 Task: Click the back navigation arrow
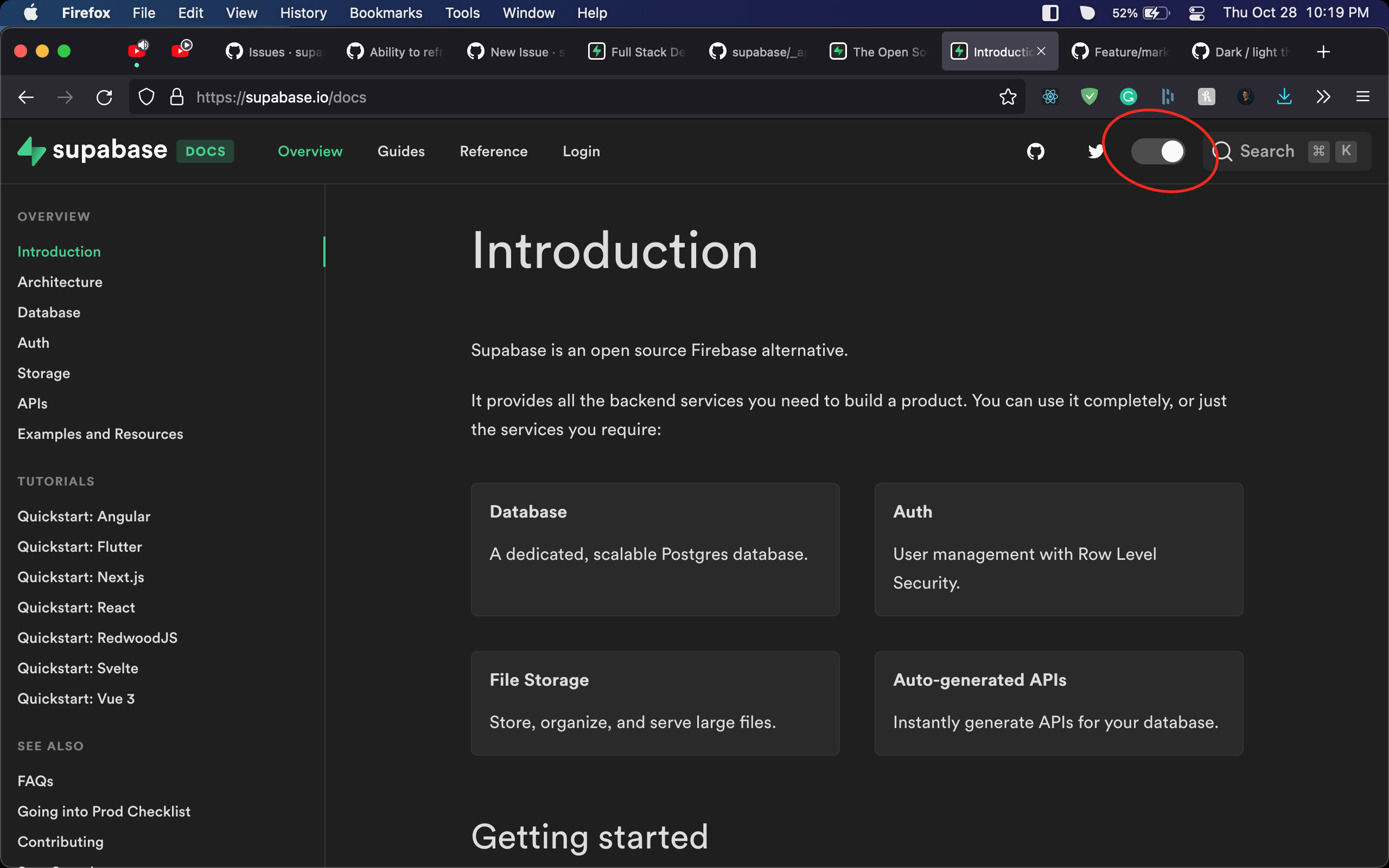tap(26, 97)
